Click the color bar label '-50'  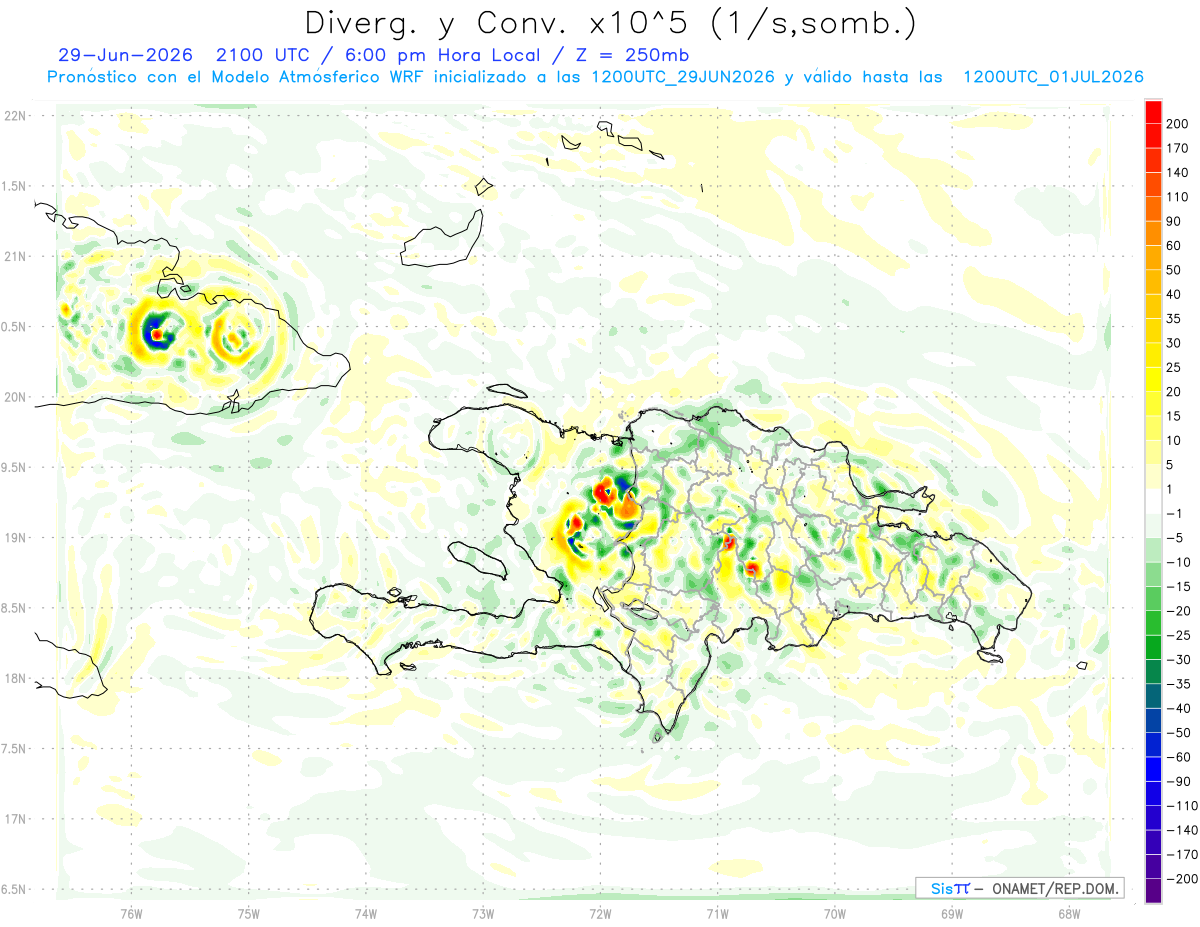pos(1178,732)
